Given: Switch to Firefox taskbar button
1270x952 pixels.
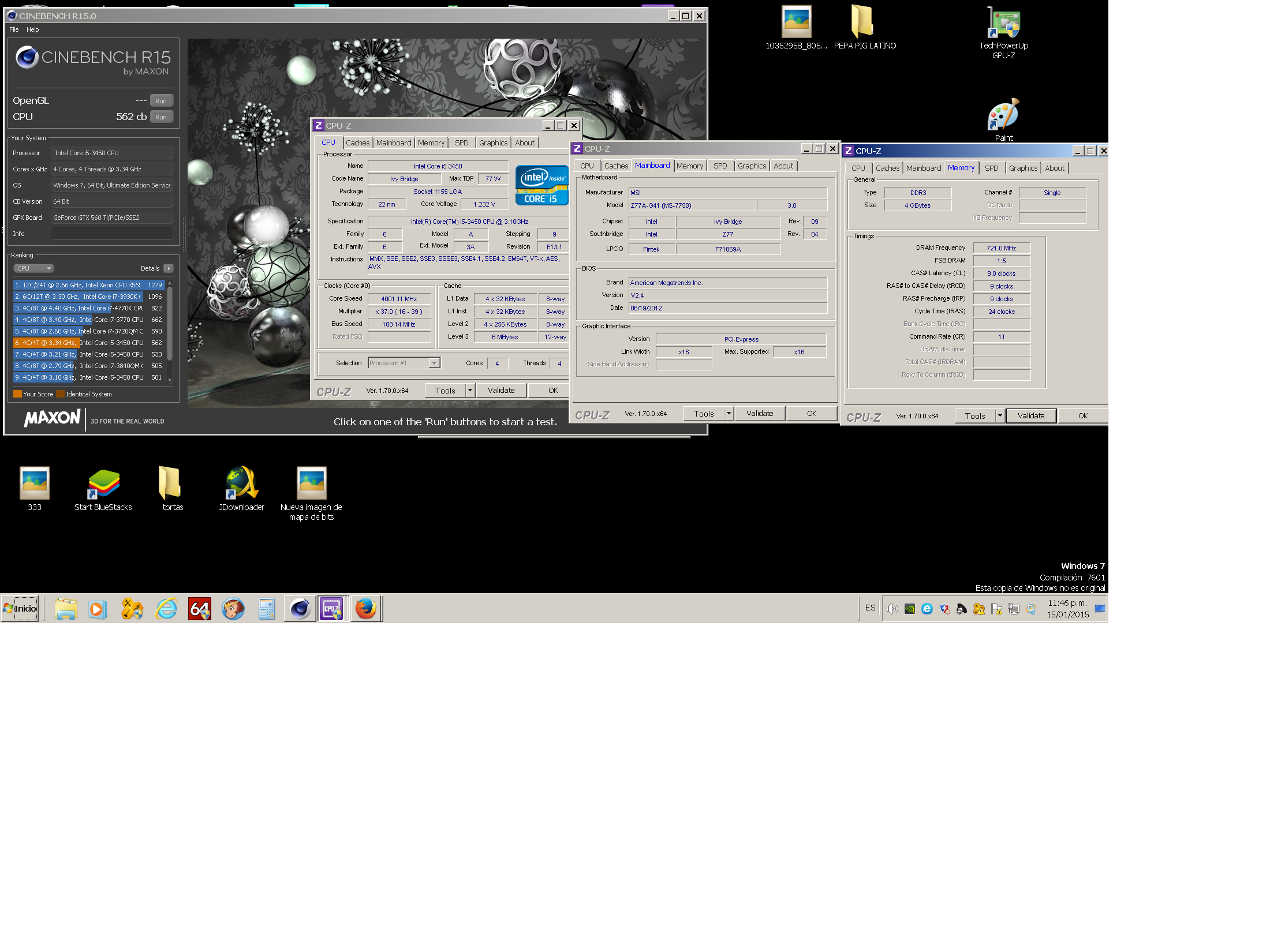Looking at the screenshot, I should [x=365, y=609].
